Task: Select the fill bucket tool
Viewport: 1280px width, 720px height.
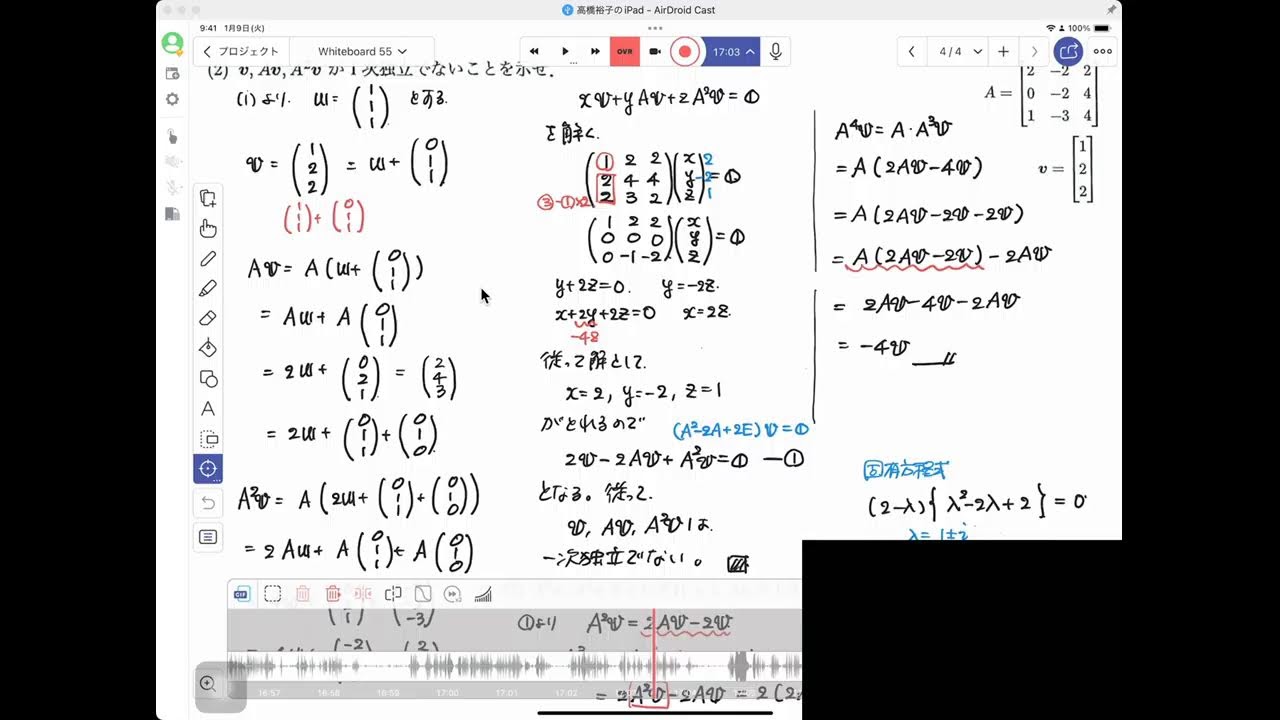Action: coord(208,348)
